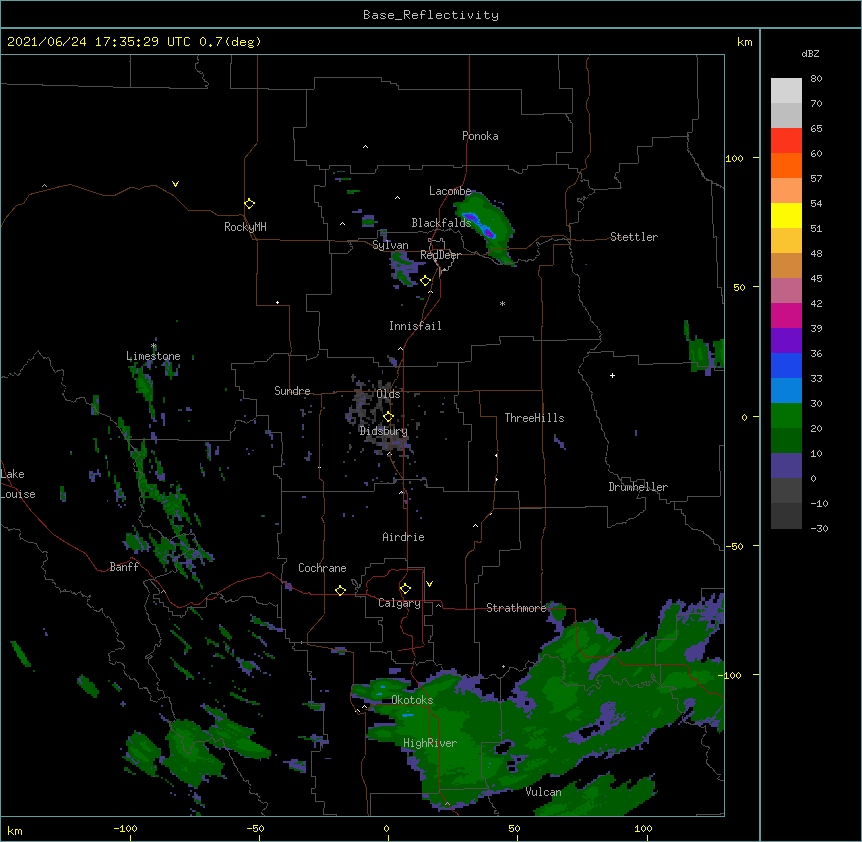Click the Olds town label
The height and width of the screenshot is (842, 862).
(388, 394)
